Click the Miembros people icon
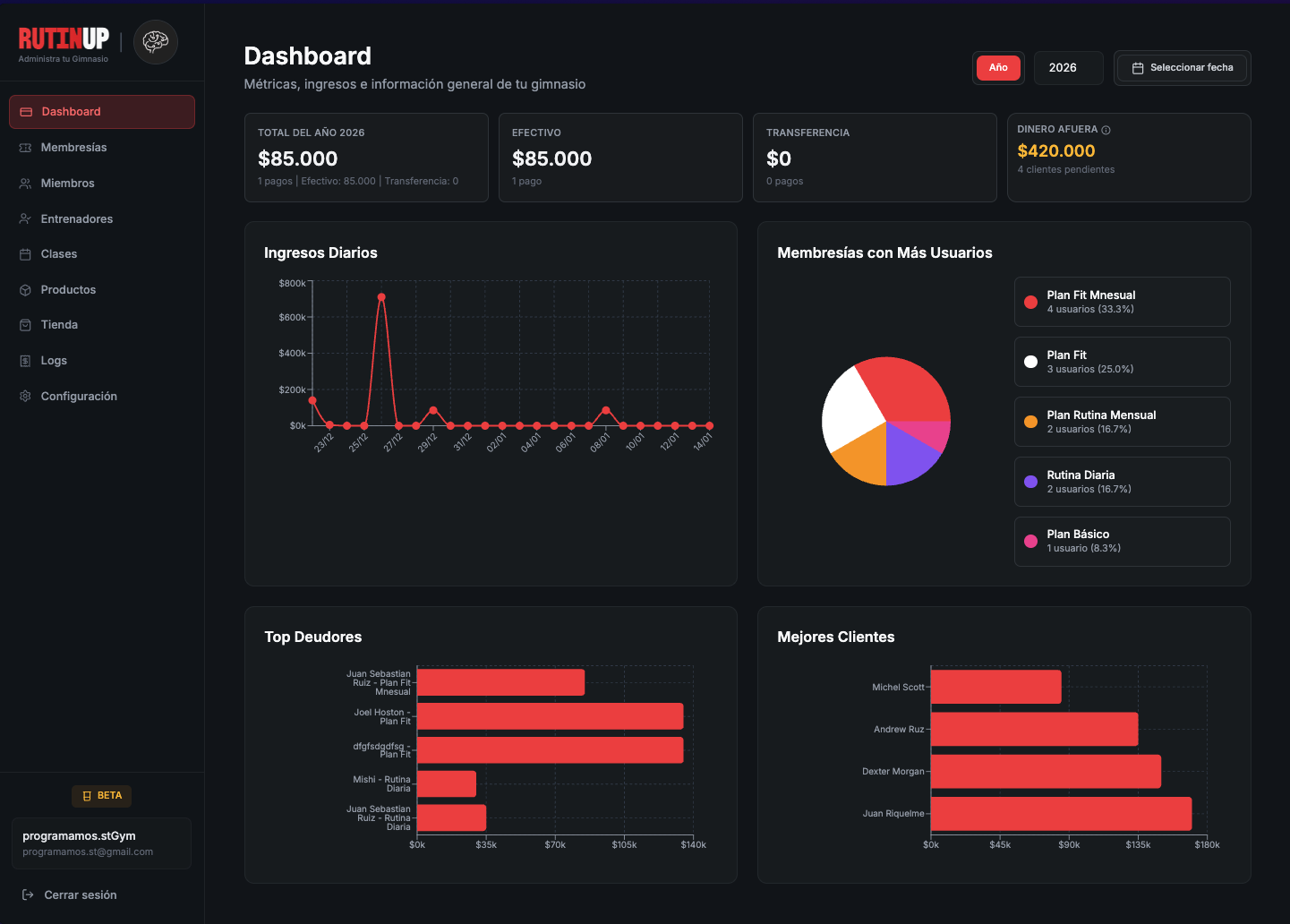The image size is (1290, 924). point(25,184)
